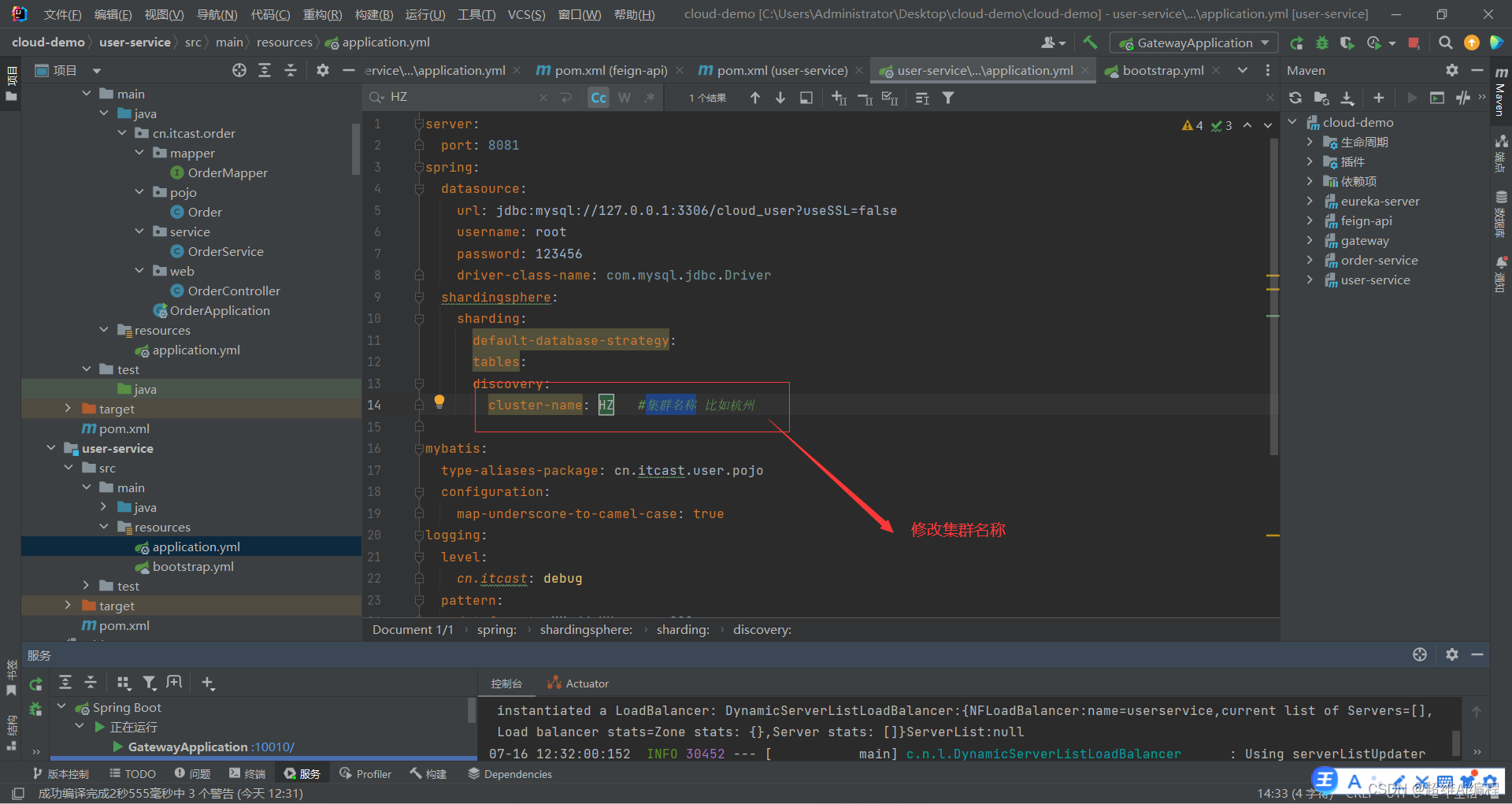Click the HZ search input field
The height and width of the screenshot is (804, 1512).
[463, 98]
